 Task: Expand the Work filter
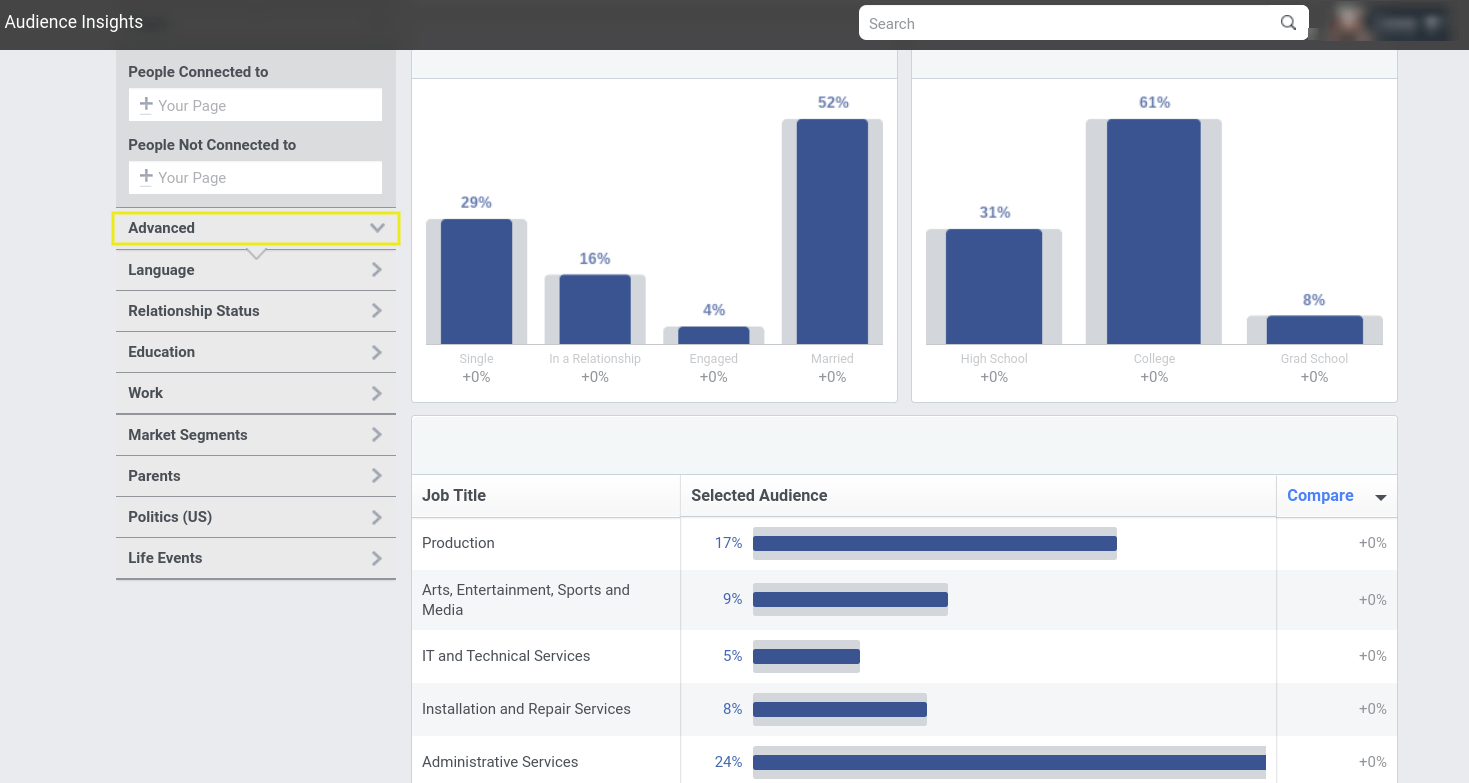(x=256, y=393)
